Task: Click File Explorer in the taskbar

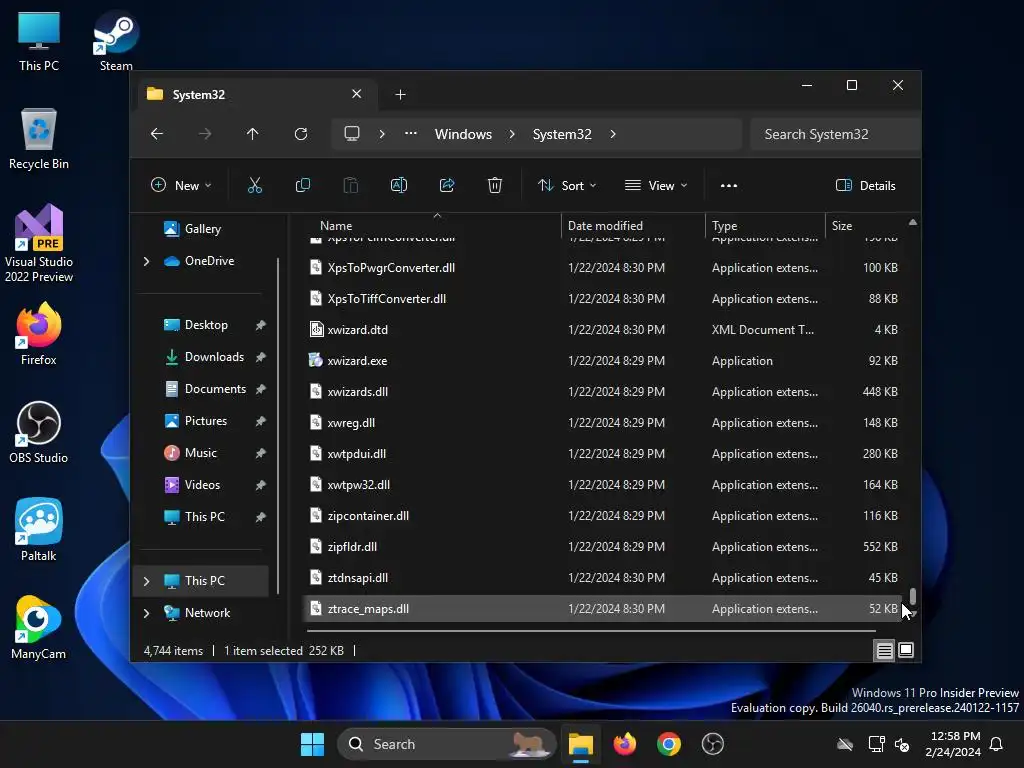Action: click(580, 744)
